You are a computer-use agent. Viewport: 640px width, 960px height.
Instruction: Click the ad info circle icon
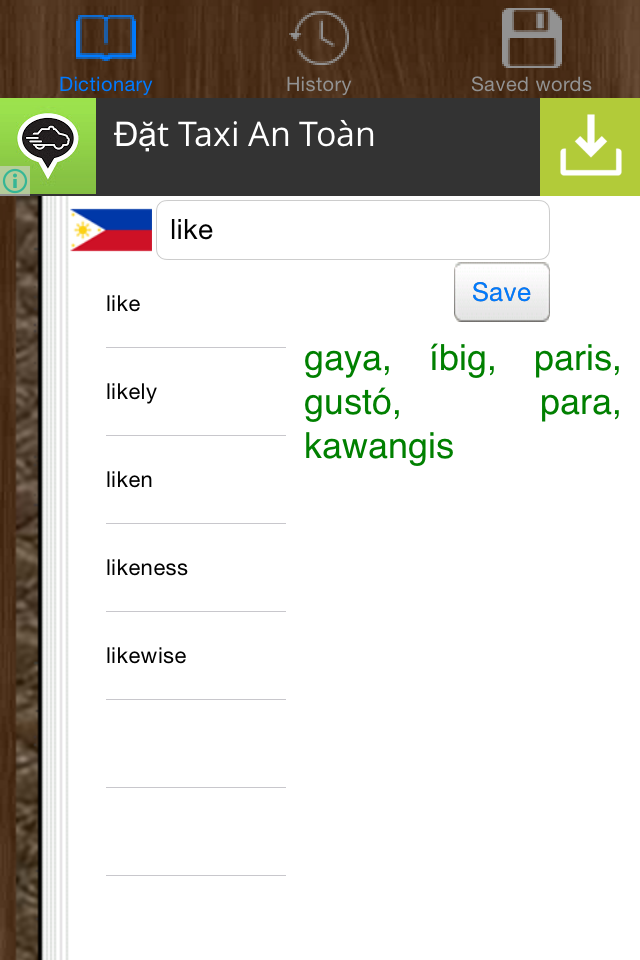(15, 181)
